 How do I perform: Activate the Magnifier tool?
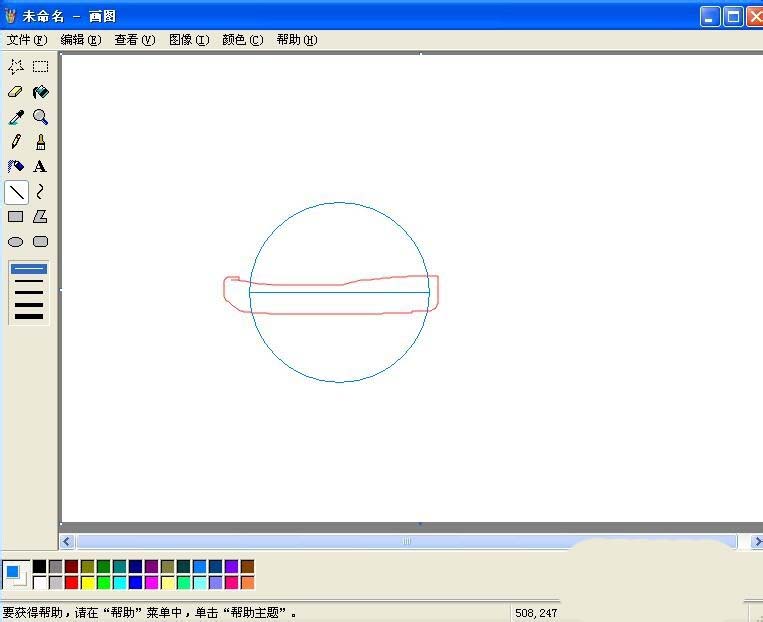(40, 117)
